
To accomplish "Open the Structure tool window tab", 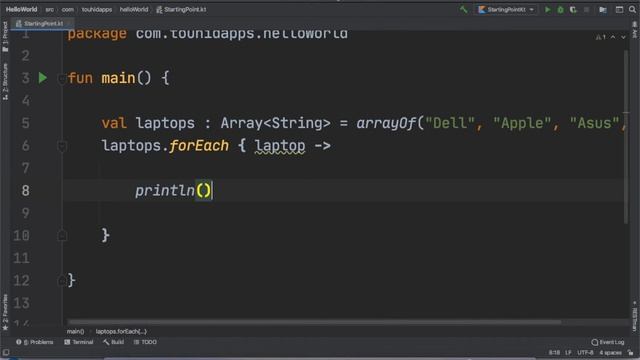I will [x=5, y=82].
